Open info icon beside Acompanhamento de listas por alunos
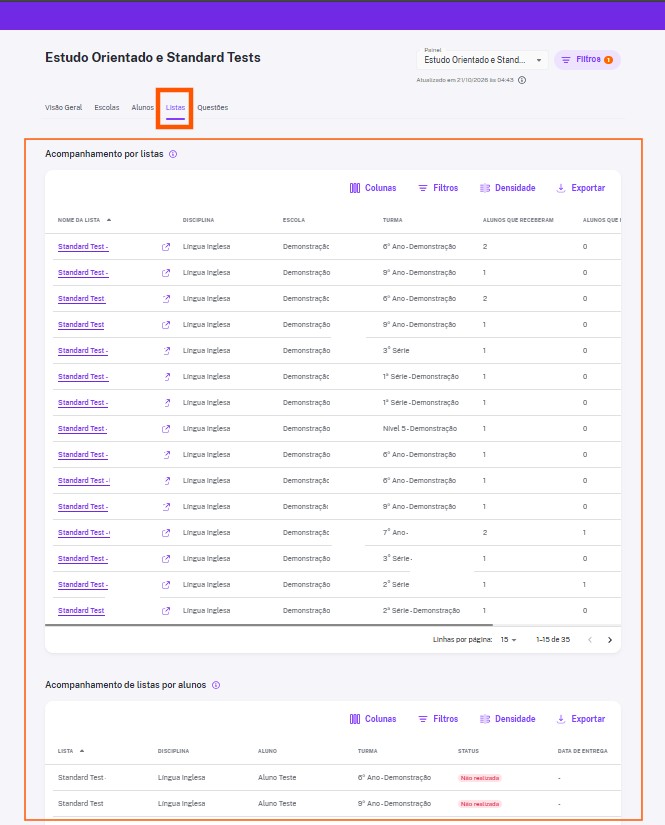Image resolution: width=665 pixels, height=825 pixels. (216, 685)
